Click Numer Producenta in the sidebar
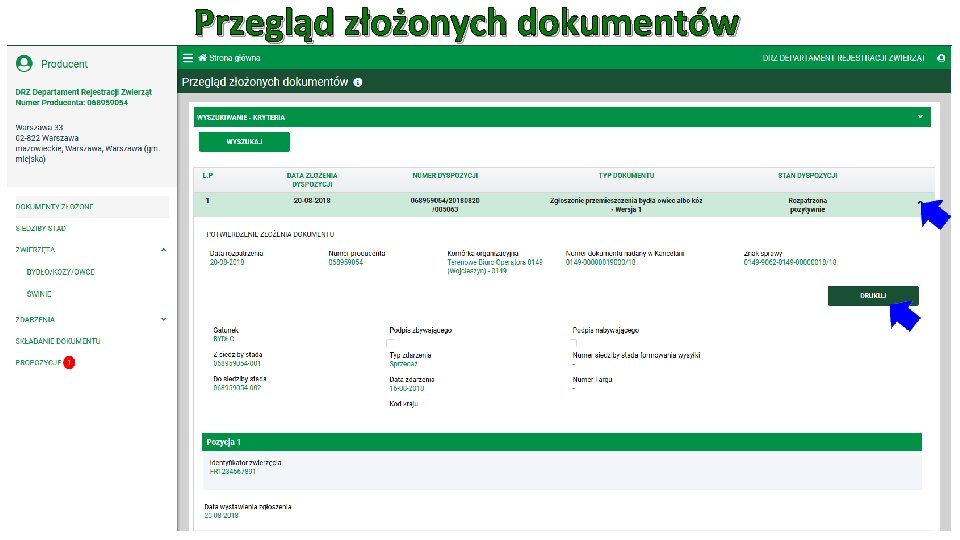This screenshot has width=960, height=540. [72, 102]
